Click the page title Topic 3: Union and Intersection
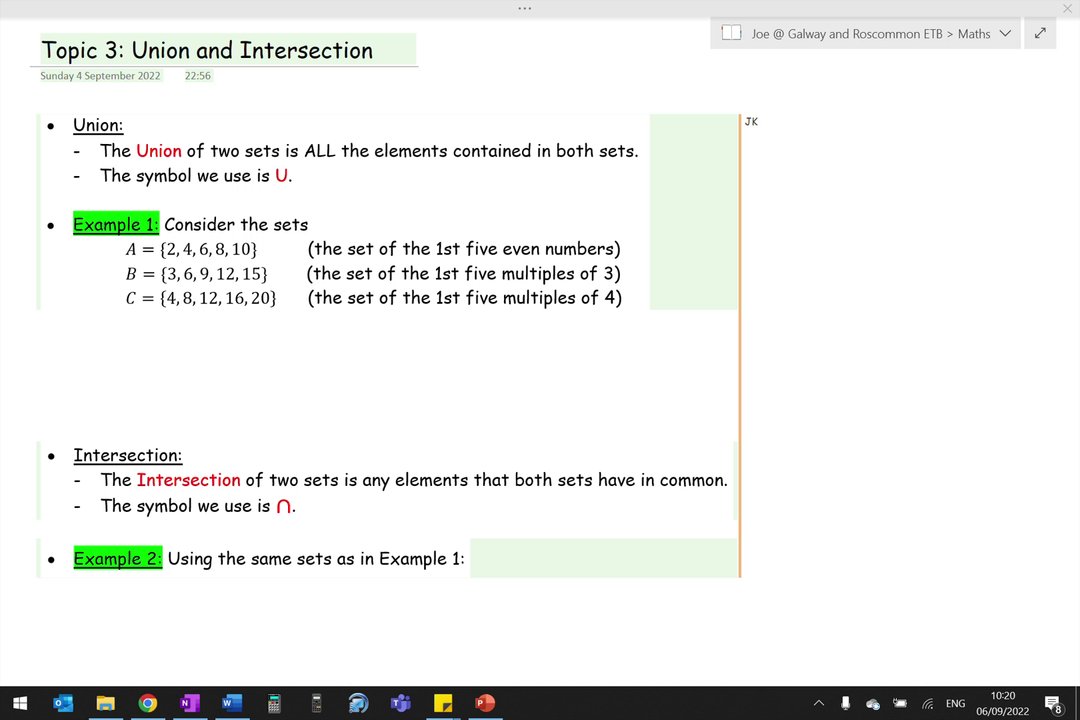 tap(207, 50)
